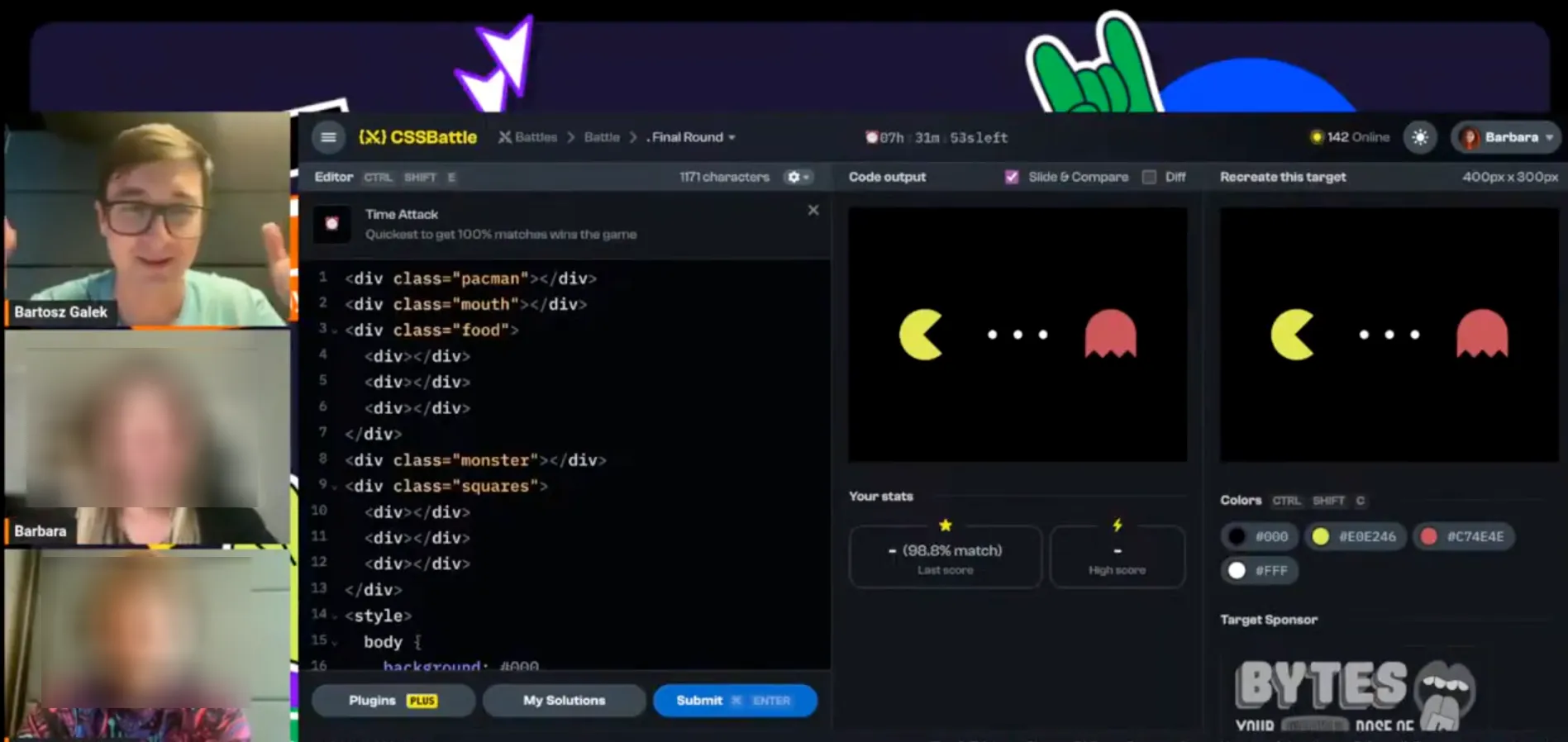Click the mouth div code line
The image size is (1568, 742).
point(466,304)
